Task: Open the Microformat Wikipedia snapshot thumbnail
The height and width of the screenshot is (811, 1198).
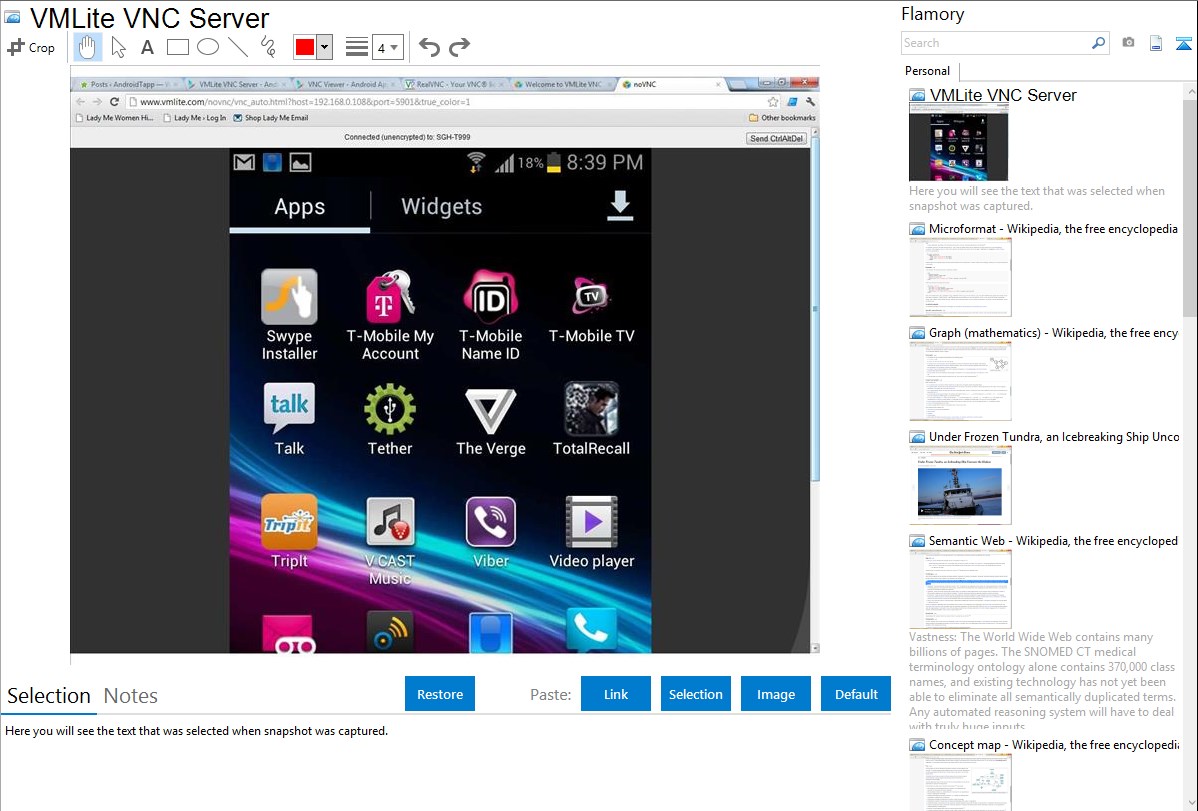Action: click(x=960, y=277)
